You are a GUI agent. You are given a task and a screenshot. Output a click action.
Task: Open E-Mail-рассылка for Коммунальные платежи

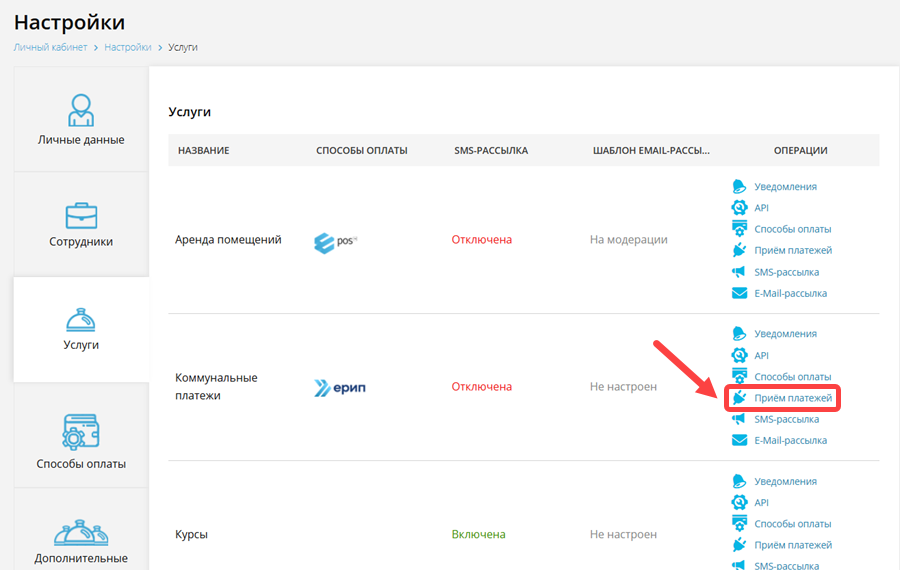(x=790, y=440)
